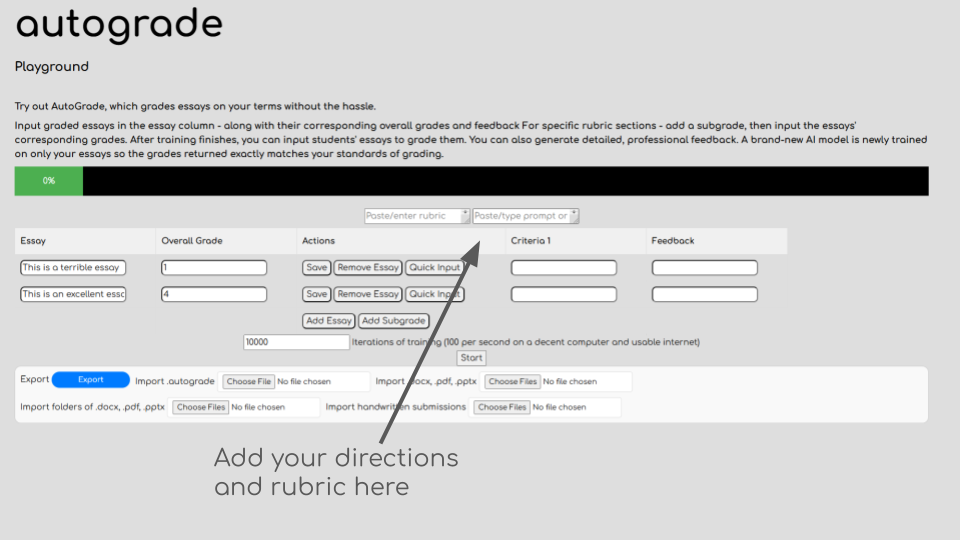Click the blue Export button

(x=91, y=380)
